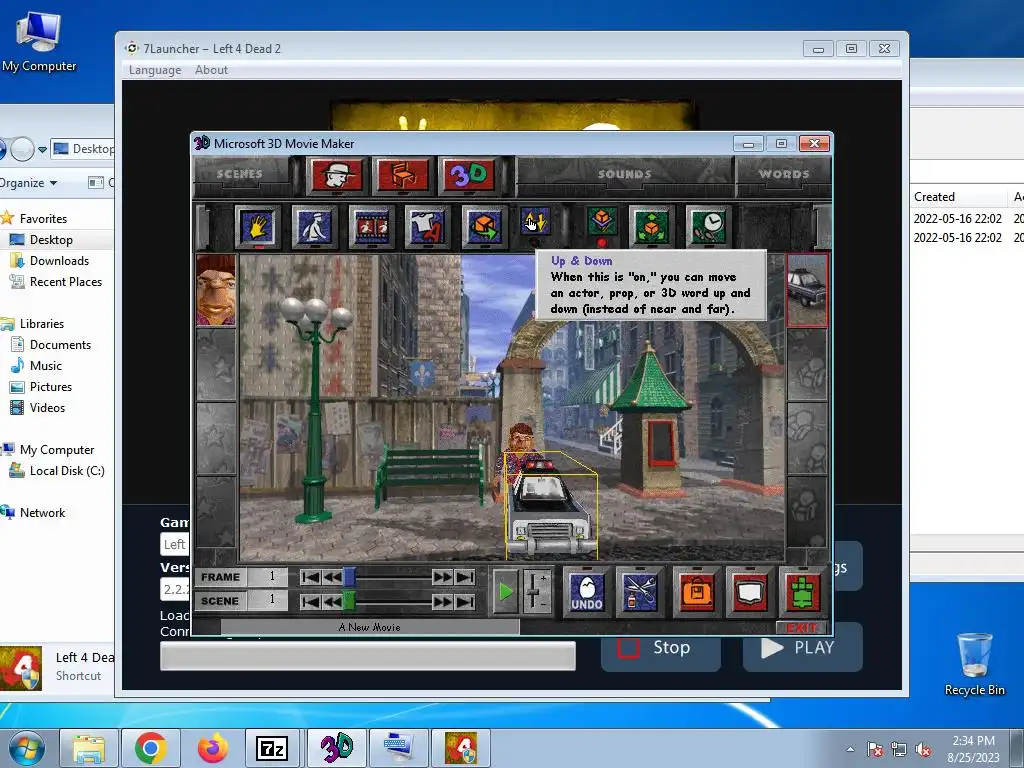
Task: Step forward one frame
Action: pyautogui.click(x=442, y=577)
